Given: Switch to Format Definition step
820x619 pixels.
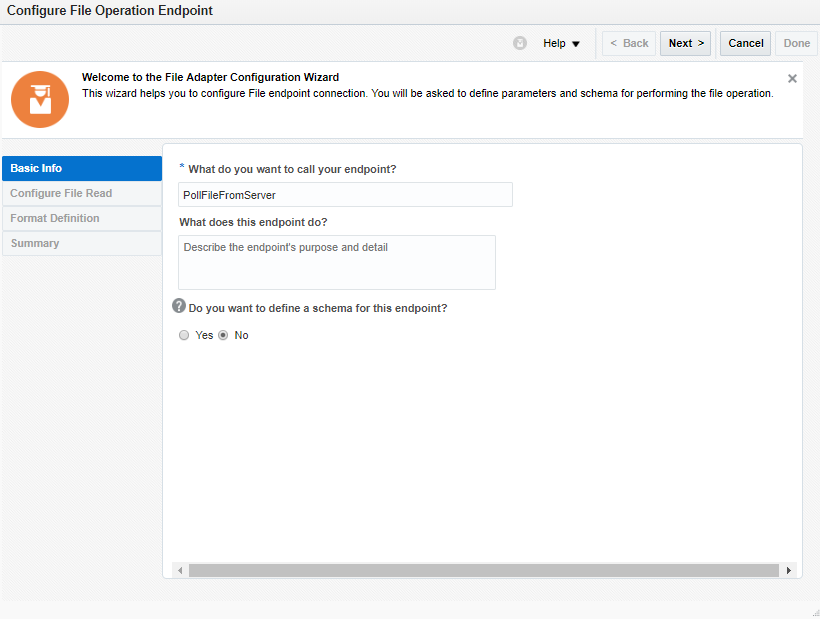Looking at the screenshot, I should 82,218.
